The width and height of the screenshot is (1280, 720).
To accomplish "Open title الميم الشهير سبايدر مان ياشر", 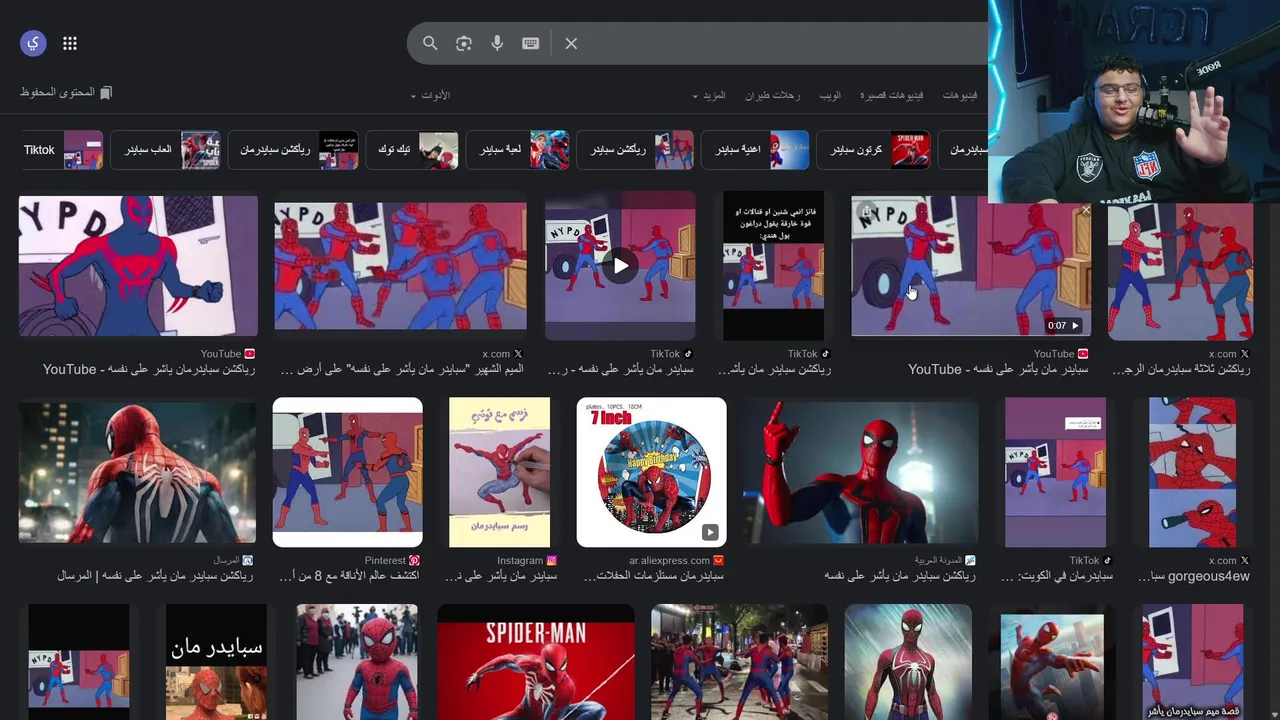I will pyautogui.click(x=403, y=370).
